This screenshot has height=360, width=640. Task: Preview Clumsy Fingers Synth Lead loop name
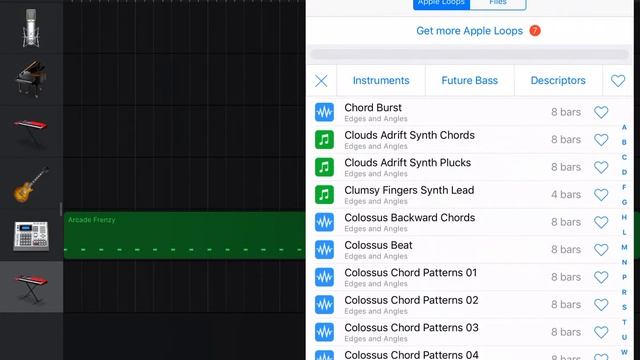point(409,190)
